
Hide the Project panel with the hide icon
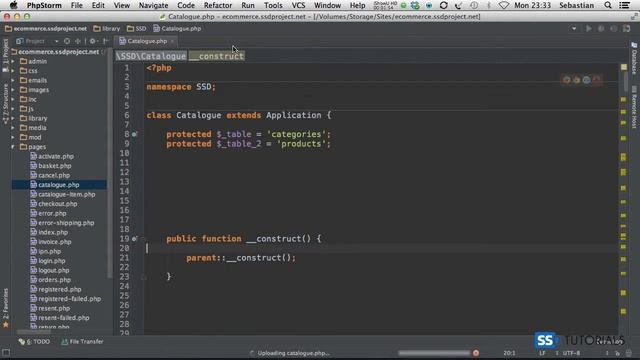106,41
